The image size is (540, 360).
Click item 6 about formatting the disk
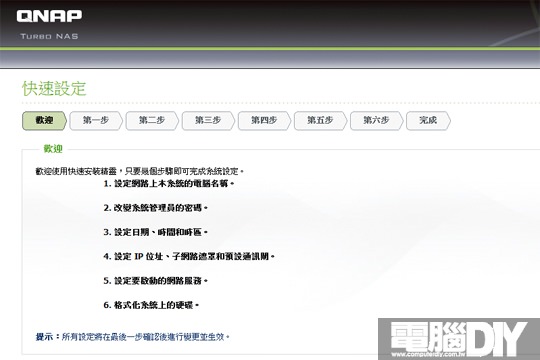151,305
